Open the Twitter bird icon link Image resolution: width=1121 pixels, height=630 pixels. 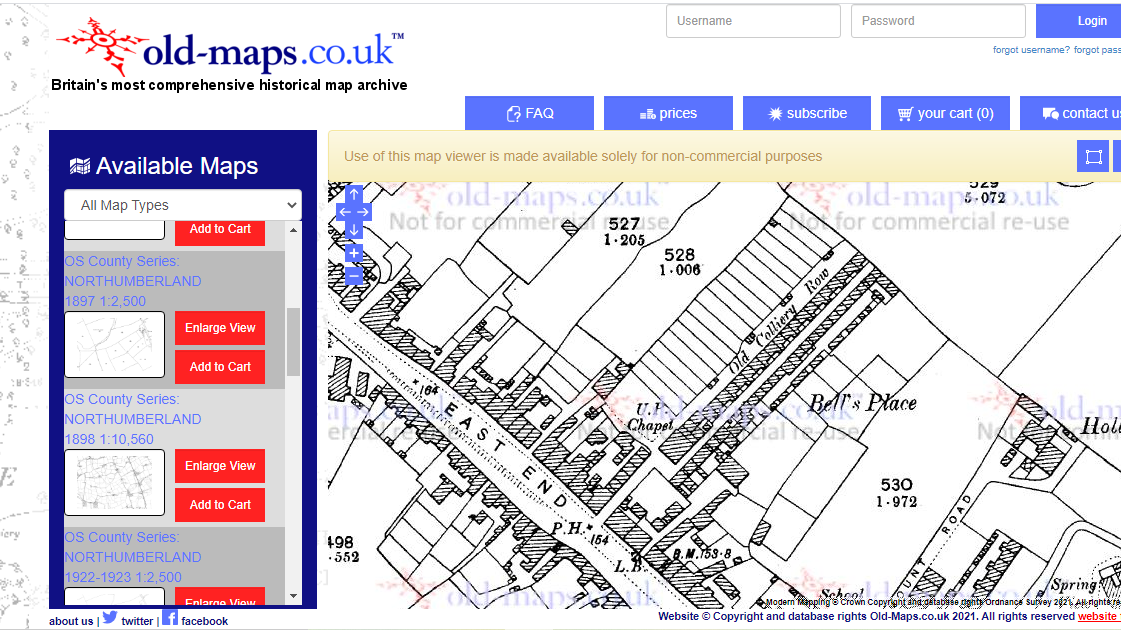110,619
